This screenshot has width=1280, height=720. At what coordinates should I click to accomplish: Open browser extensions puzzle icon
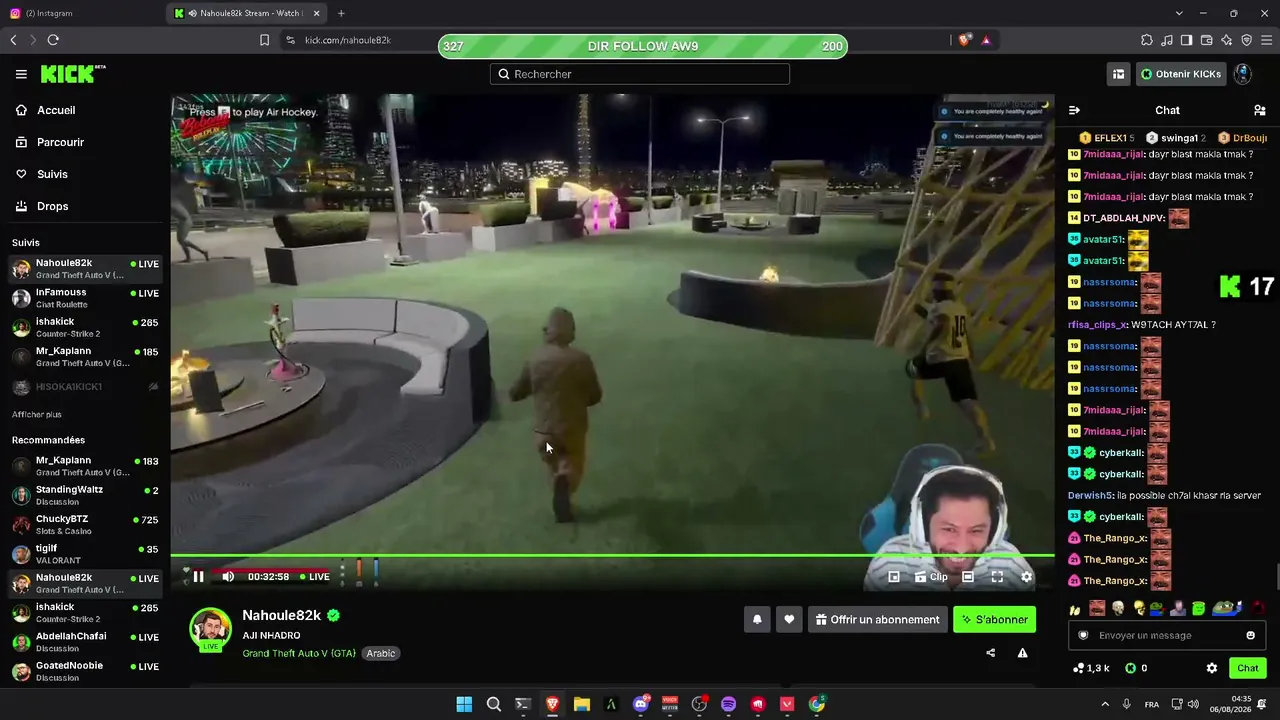1147,40
